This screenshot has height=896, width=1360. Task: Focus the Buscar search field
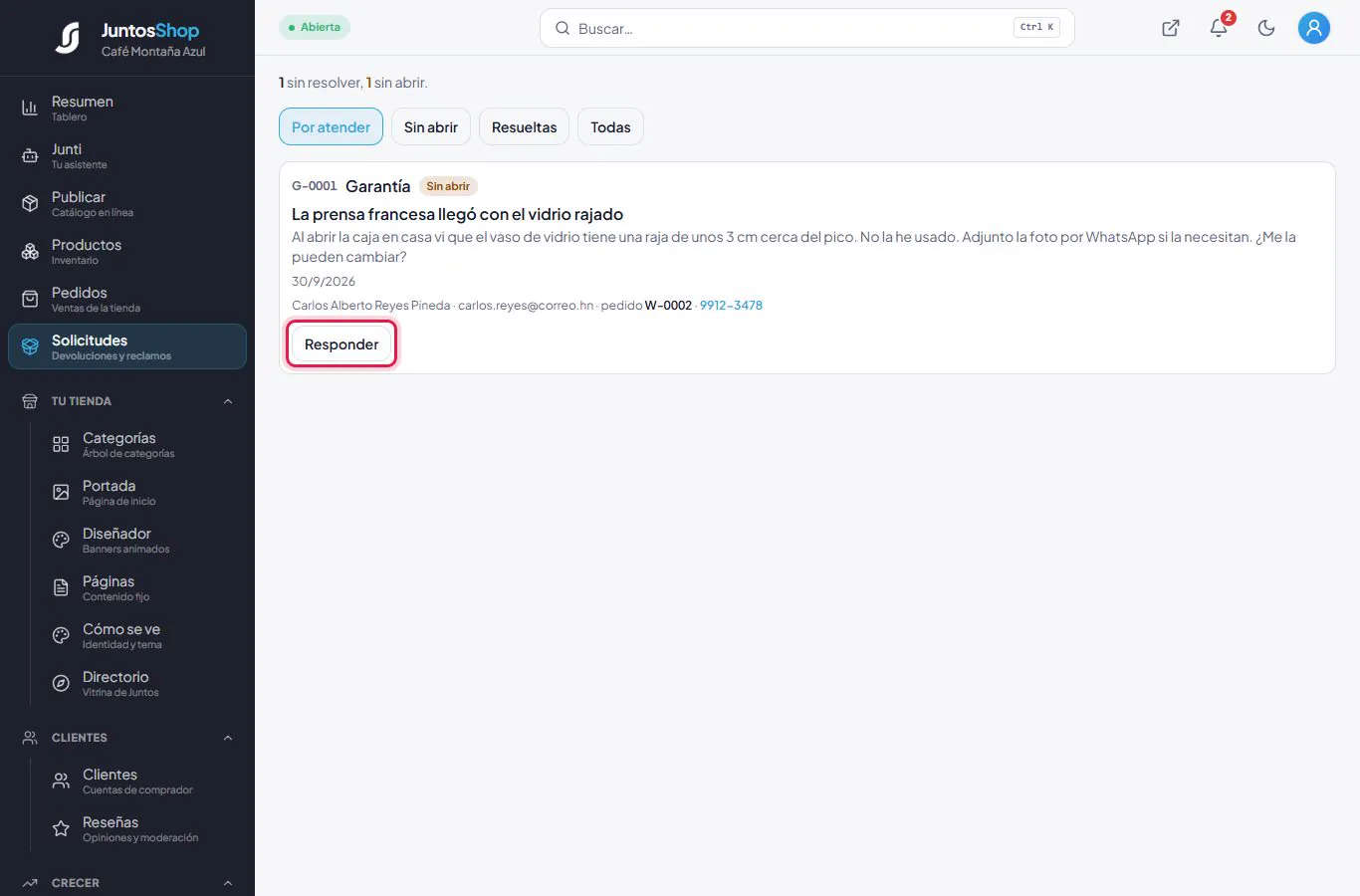[806, 28]
